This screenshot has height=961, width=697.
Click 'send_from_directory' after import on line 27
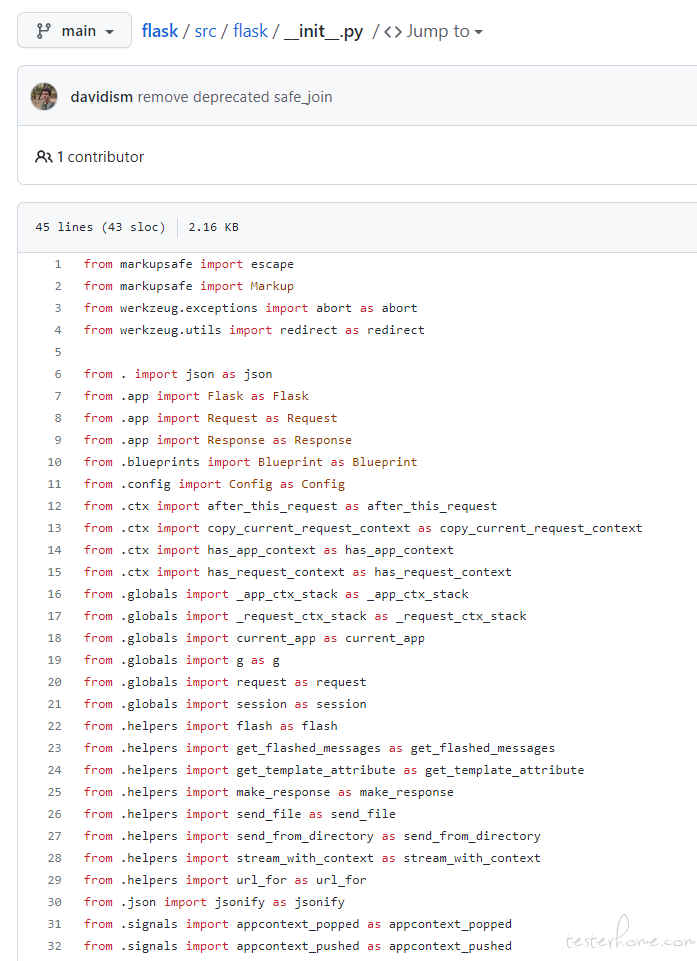coord(305,836)
